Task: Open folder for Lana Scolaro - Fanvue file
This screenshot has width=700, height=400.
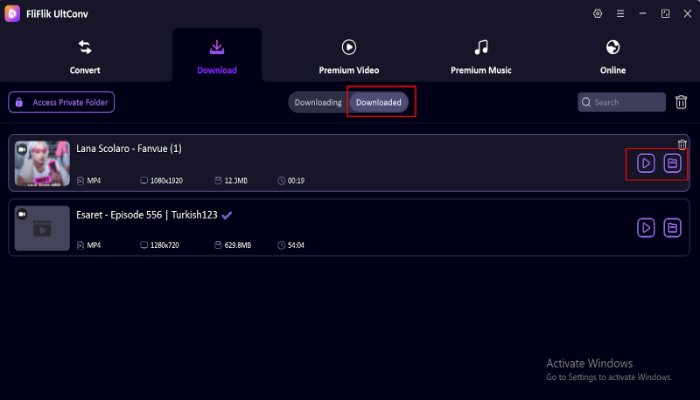Action: click(672, 163)
